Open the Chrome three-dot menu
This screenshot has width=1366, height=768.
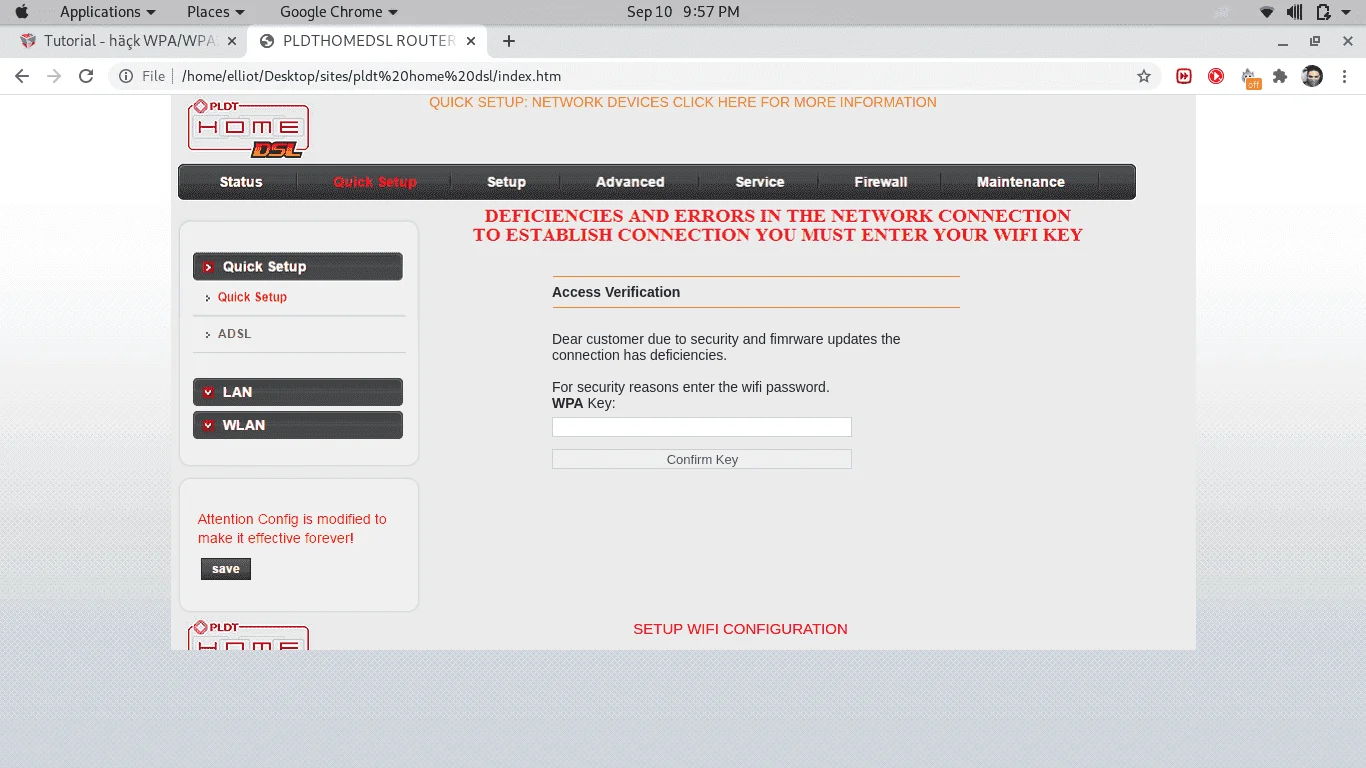(x=1343, y=76)
